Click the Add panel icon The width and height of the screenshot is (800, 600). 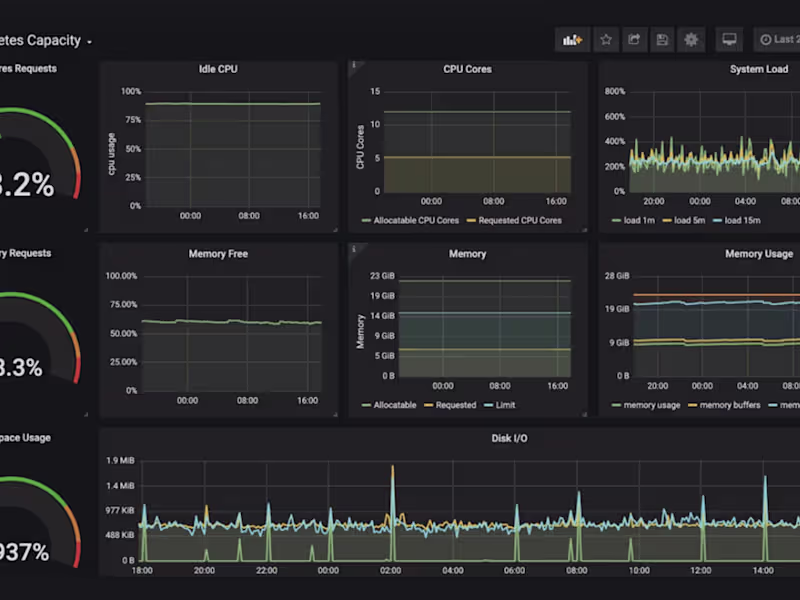pos(572,40)
